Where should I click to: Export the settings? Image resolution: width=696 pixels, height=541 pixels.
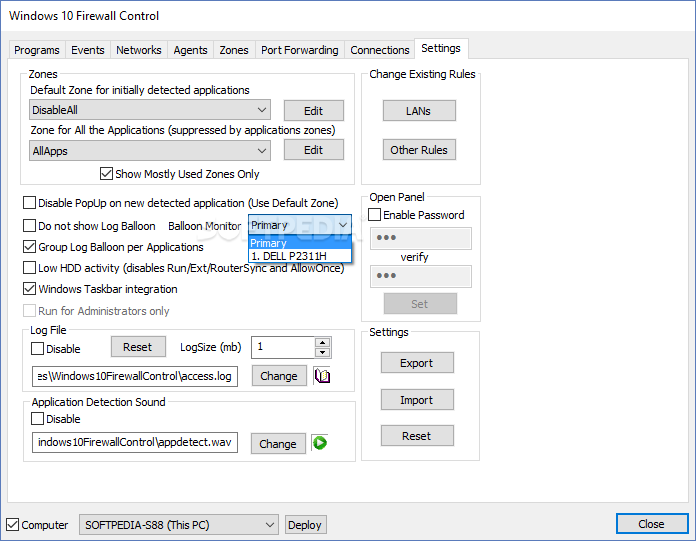coord(417,363)
